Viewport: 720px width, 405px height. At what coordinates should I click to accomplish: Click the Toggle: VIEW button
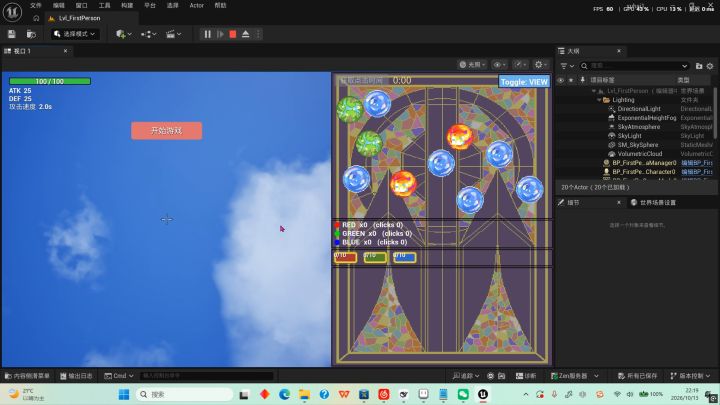pyautogui.click(x=524, y=82)
